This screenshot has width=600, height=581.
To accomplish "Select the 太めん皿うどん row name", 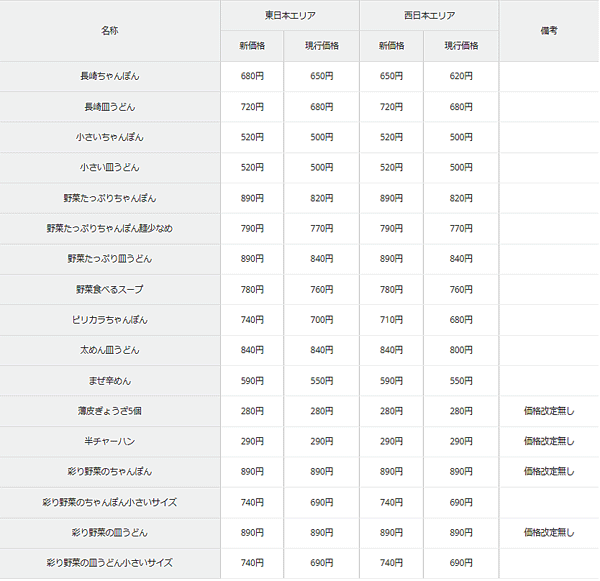I will coord(110,350).
